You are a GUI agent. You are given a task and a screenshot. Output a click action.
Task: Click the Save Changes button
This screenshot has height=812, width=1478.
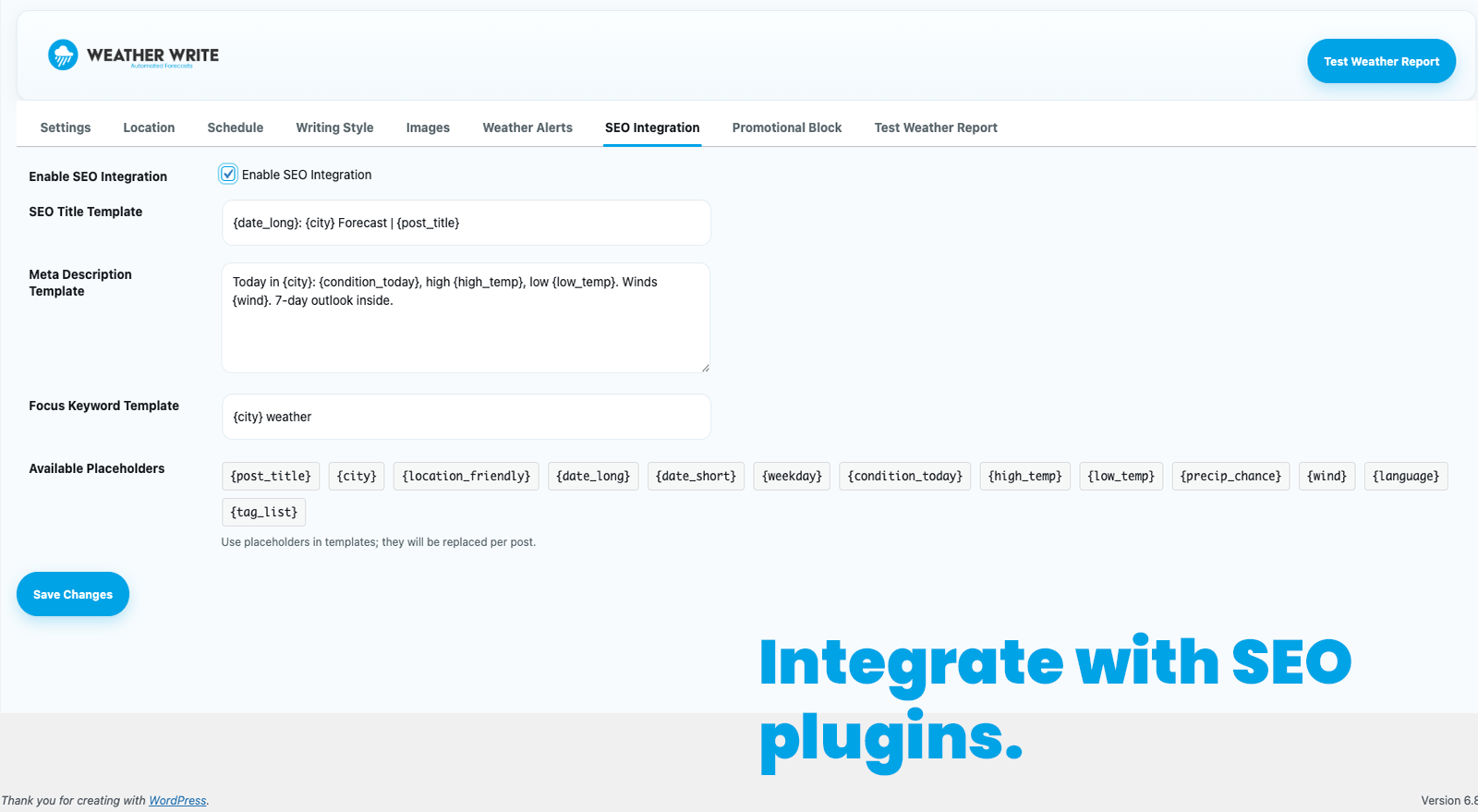pos(73,594)
